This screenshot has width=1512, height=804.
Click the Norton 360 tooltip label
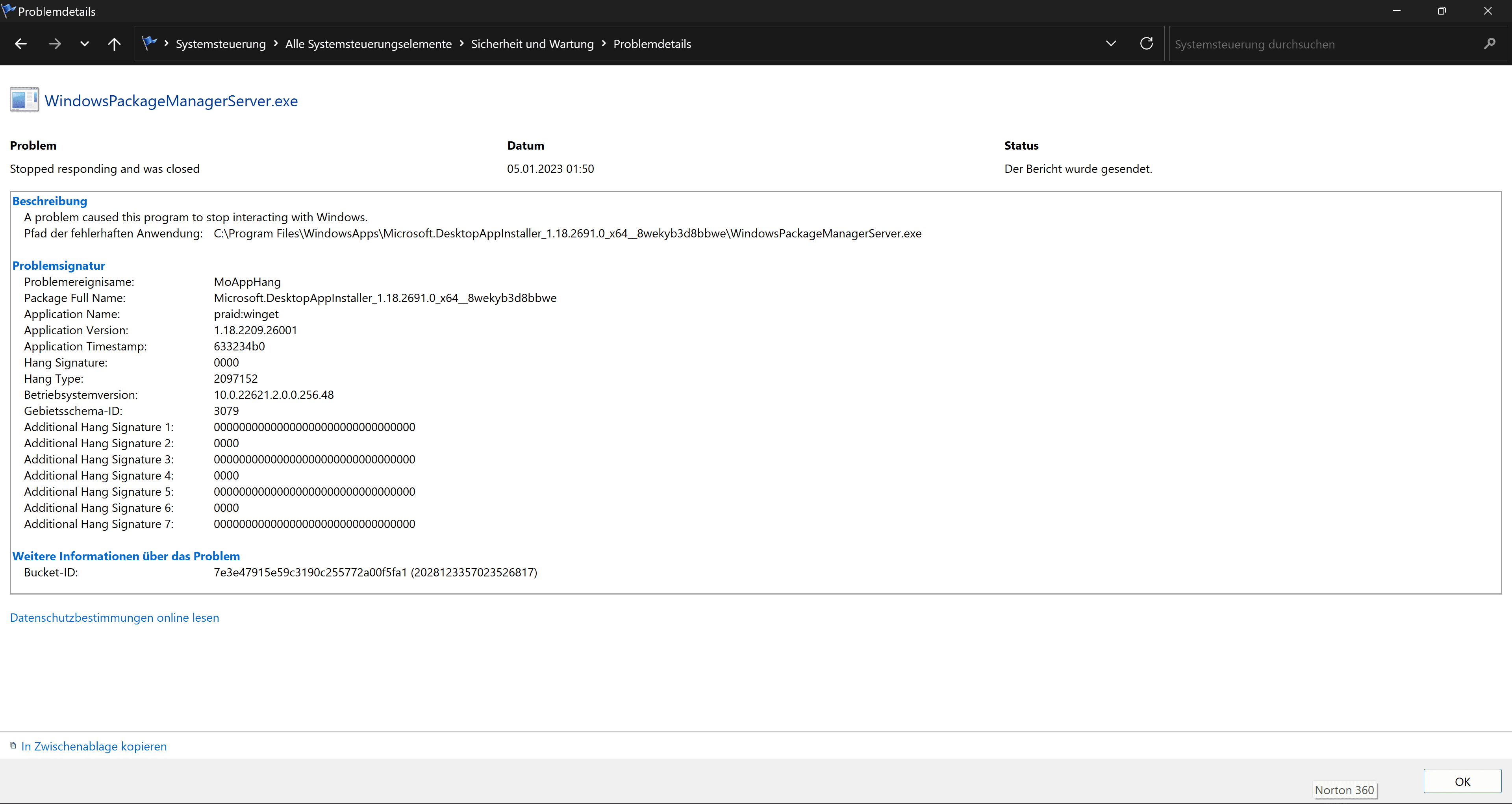coord(1344,790)
